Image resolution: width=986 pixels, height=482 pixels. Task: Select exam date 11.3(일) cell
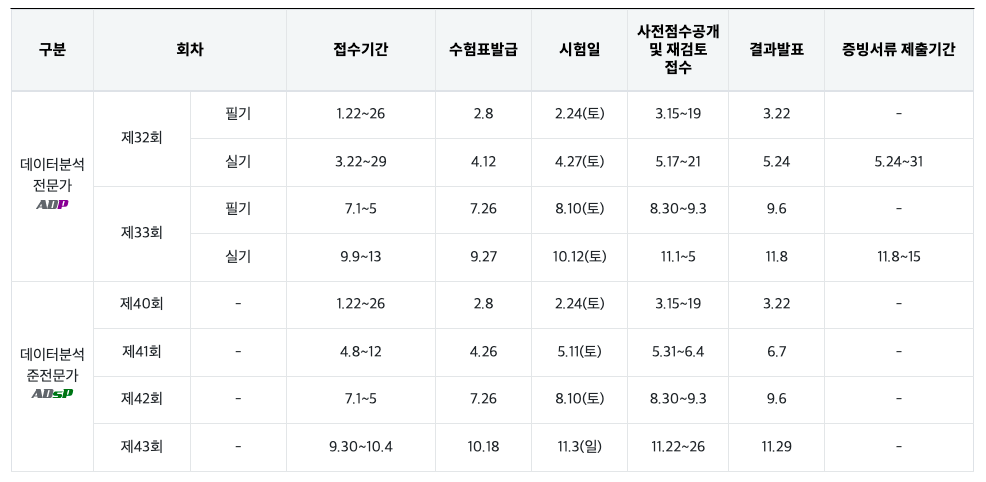click(579, 447)
